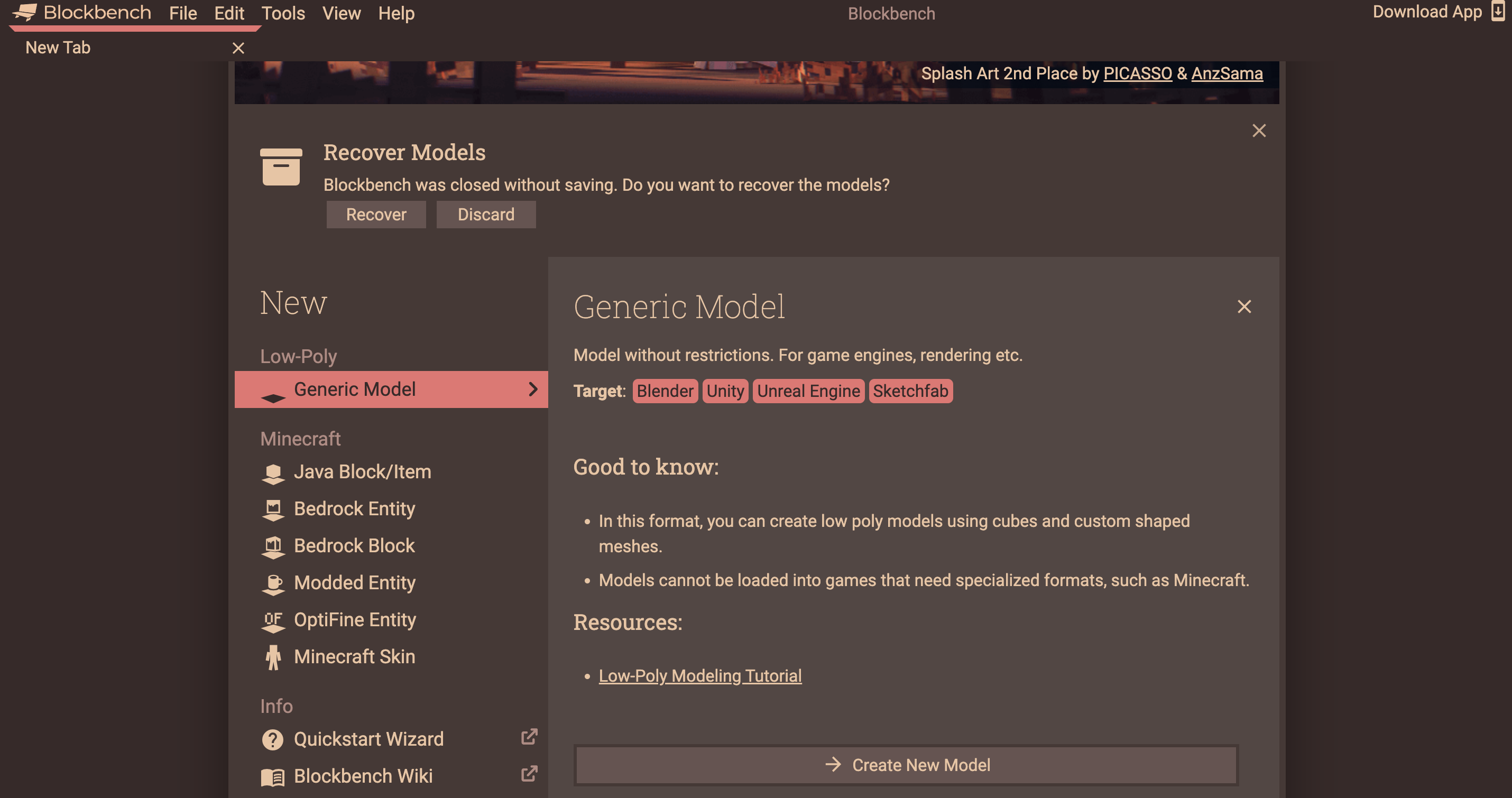
Task: Switch to the New Tab
Action: tap(58, 47)
